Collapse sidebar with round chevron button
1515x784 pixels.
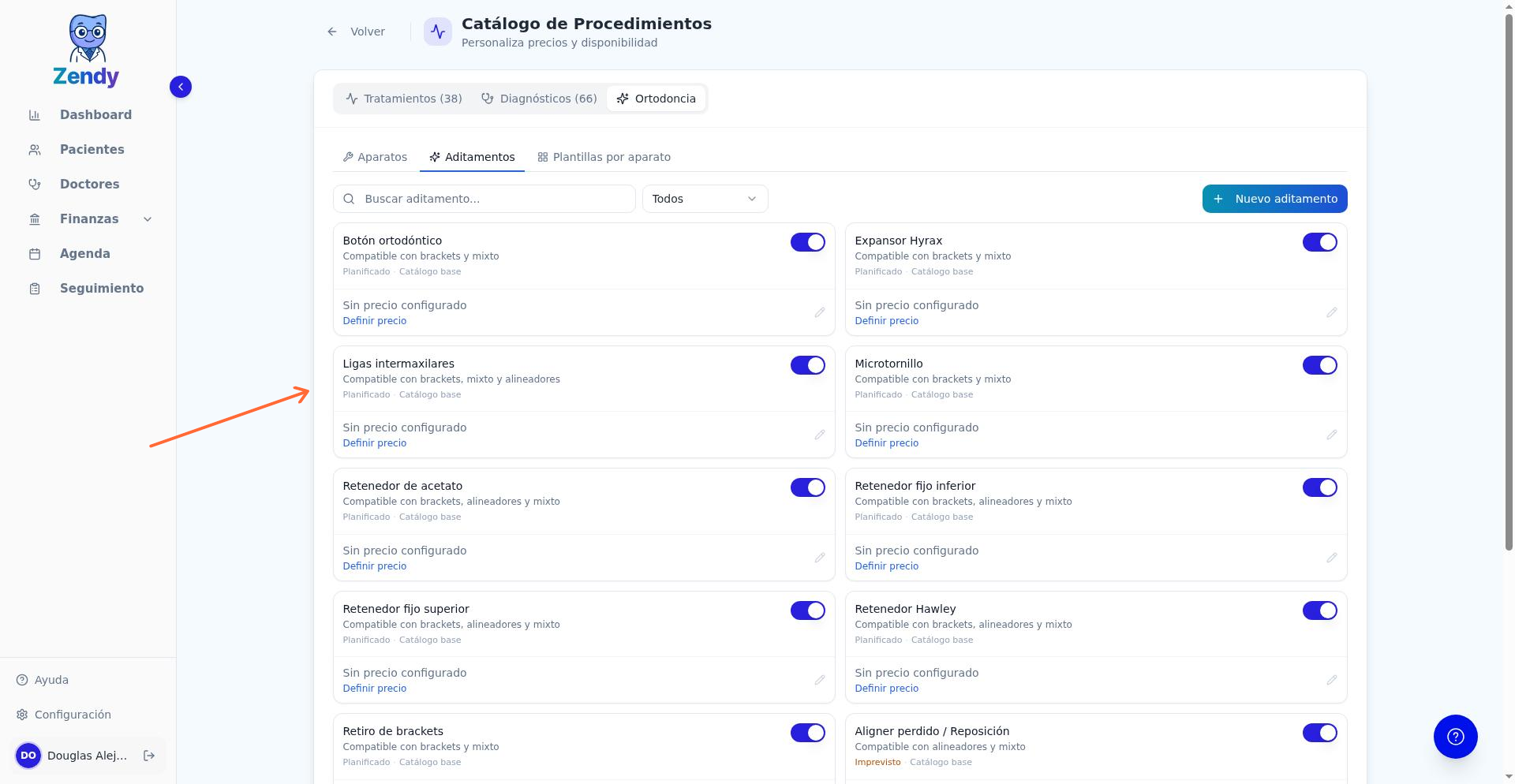(181, 87)
